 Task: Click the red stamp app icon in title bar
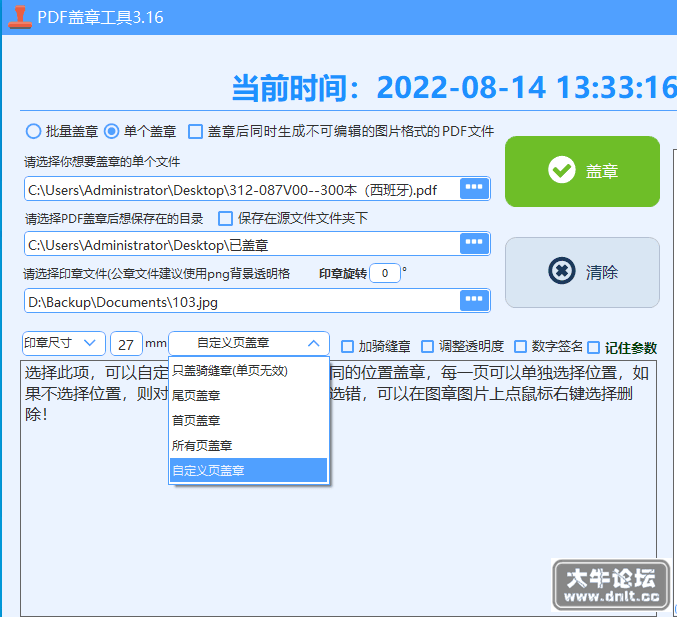[x=19, y=17]
